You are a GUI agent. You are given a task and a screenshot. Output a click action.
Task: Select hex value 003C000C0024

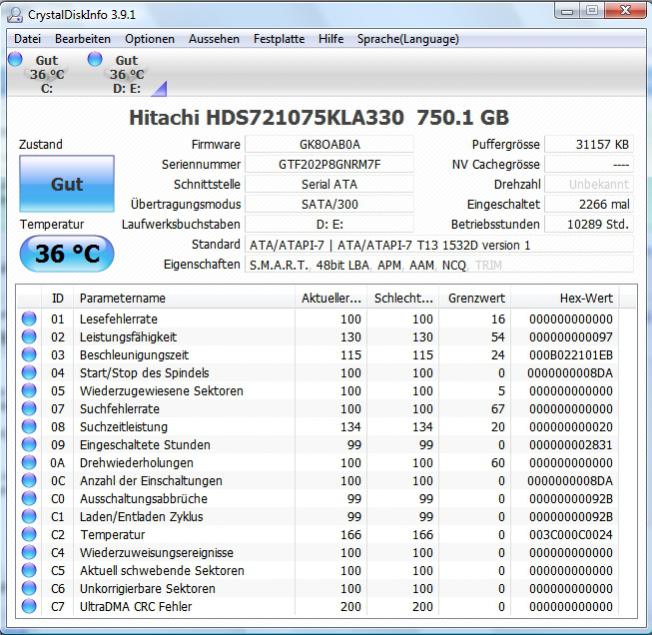point(571,534)
